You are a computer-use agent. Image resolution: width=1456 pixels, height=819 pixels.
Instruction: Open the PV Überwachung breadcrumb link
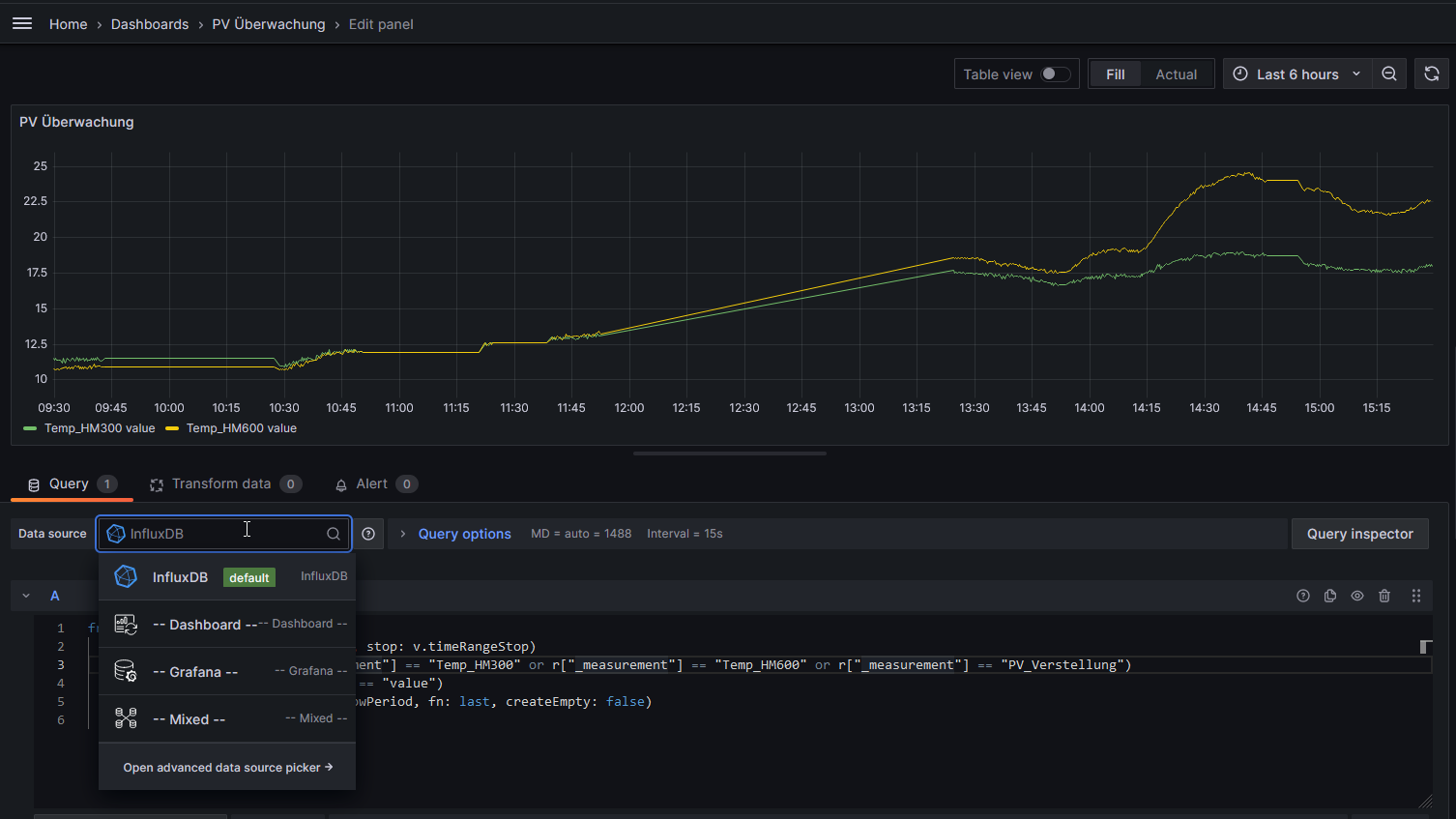click(x=269, y=24)
